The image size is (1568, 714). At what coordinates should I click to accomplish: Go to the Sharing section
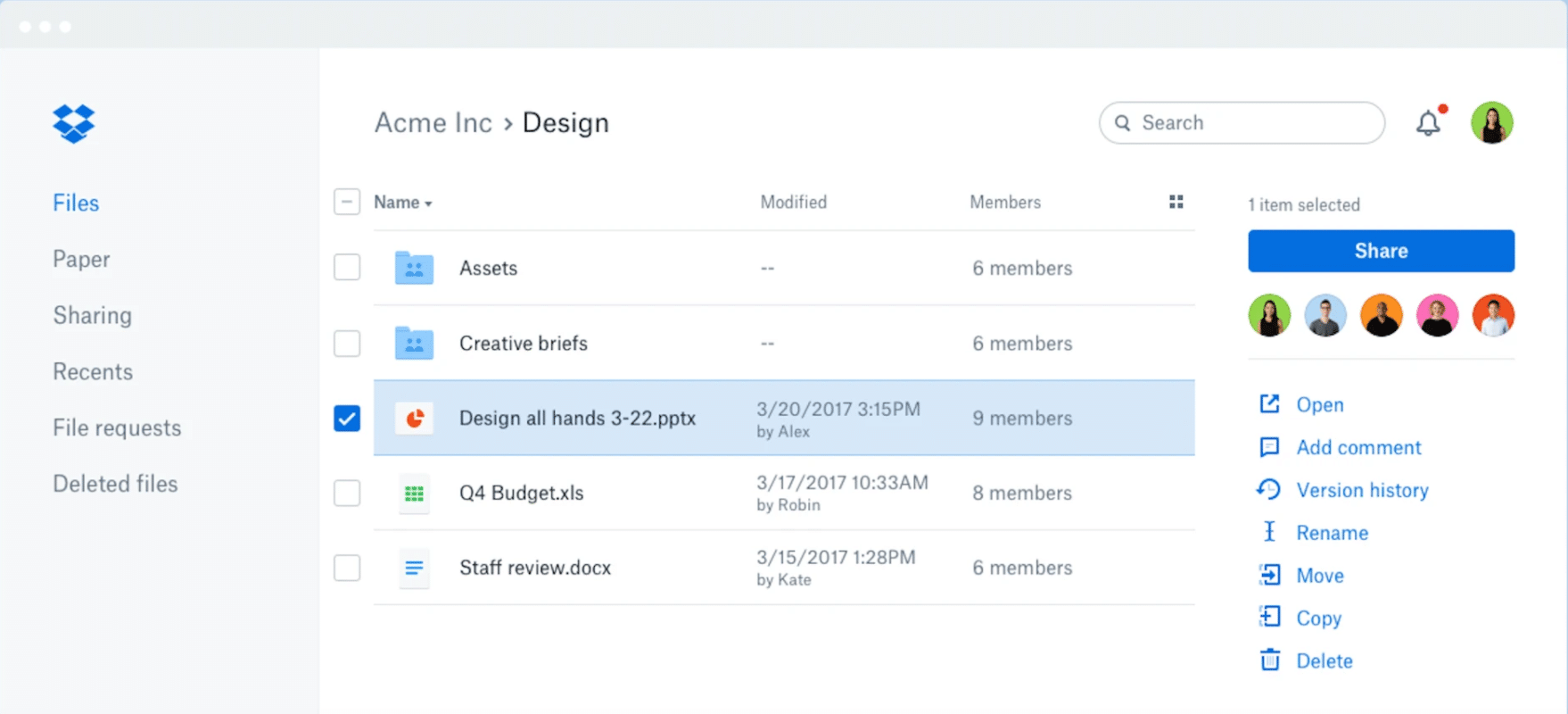point(92,316)
